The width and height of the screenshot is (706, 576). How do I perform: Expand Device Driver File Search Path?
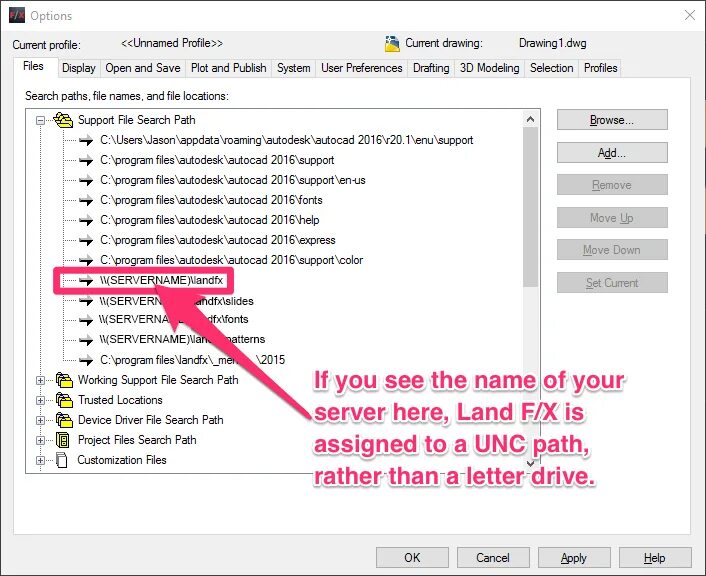point(41,420)
